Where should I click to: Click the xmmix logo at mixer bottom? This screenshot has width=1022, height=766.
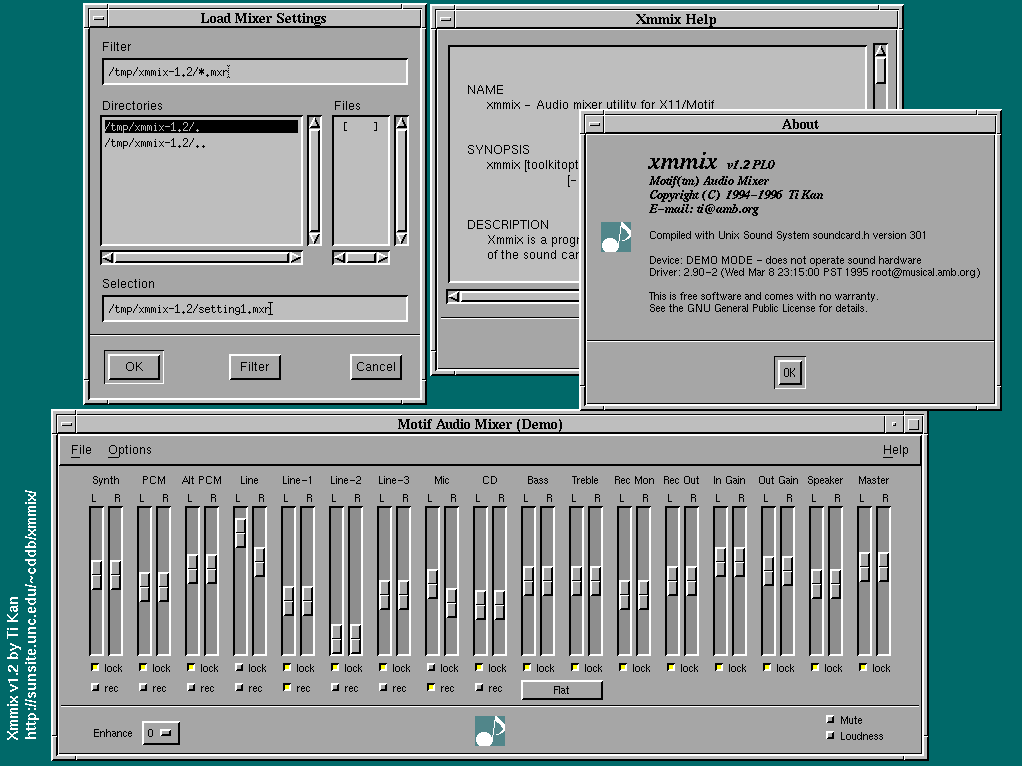490,731
